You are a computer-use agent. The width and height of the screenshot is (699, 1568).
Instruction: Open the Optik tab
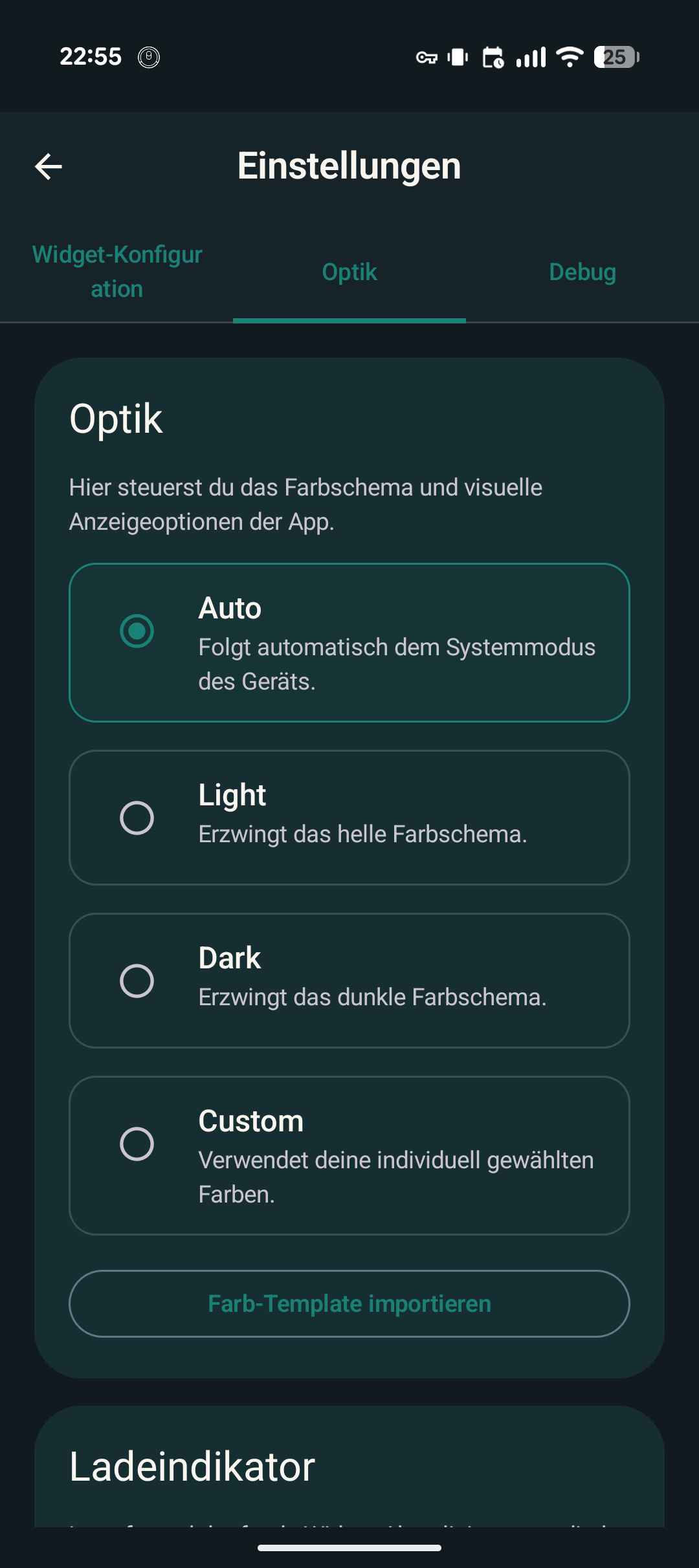coord(349,272)
